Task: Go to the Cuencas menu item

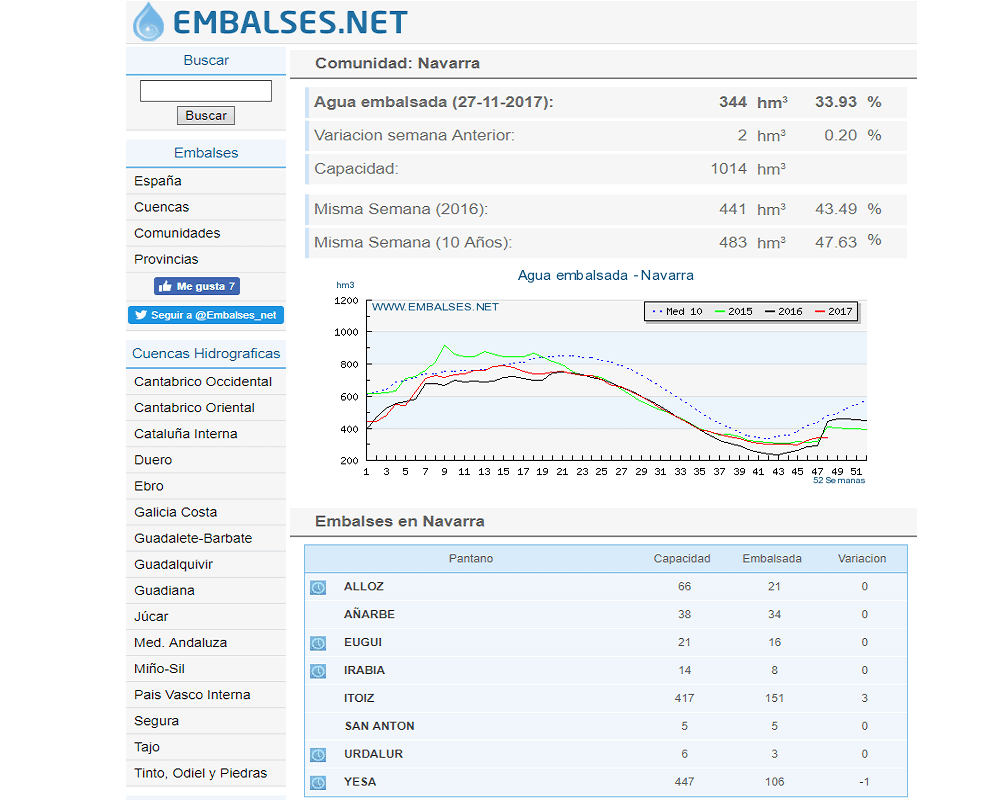Action: tap(162, 207)
